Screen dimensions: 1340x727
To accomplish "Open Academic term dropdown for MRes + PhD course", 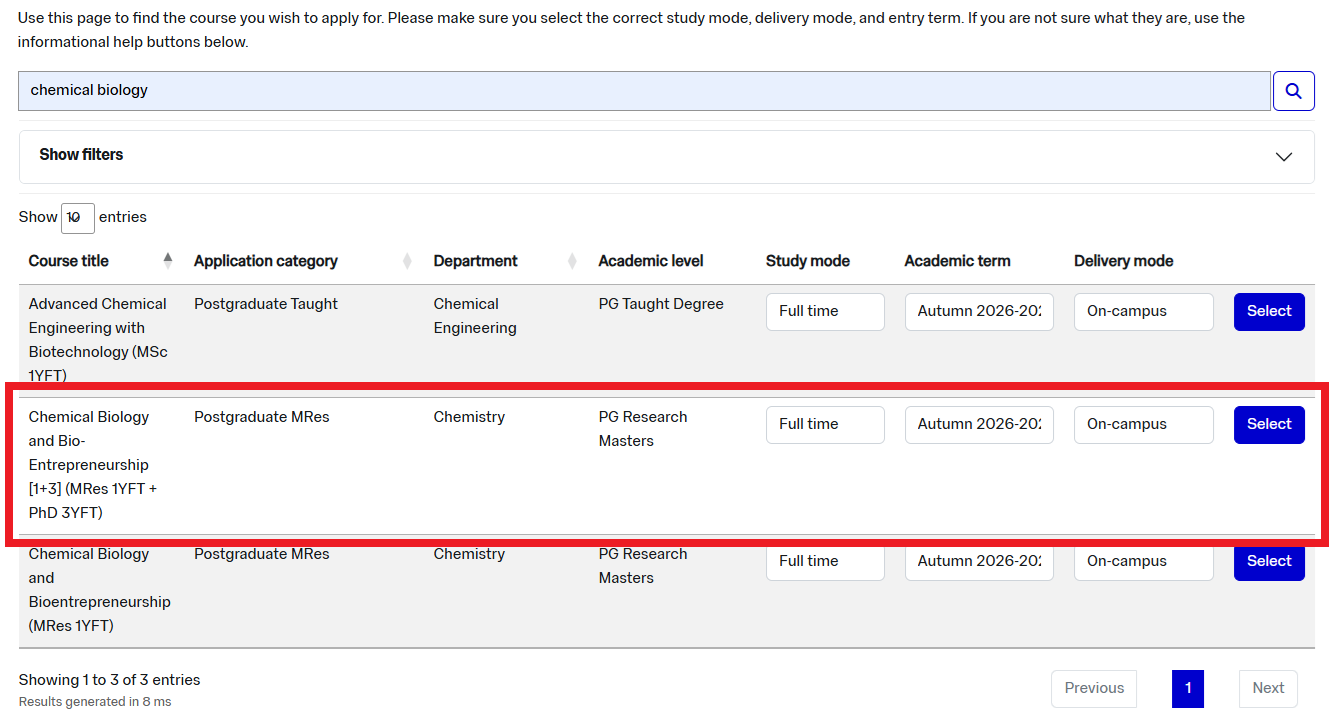I will pyautogui.click(x=979, y=425).
